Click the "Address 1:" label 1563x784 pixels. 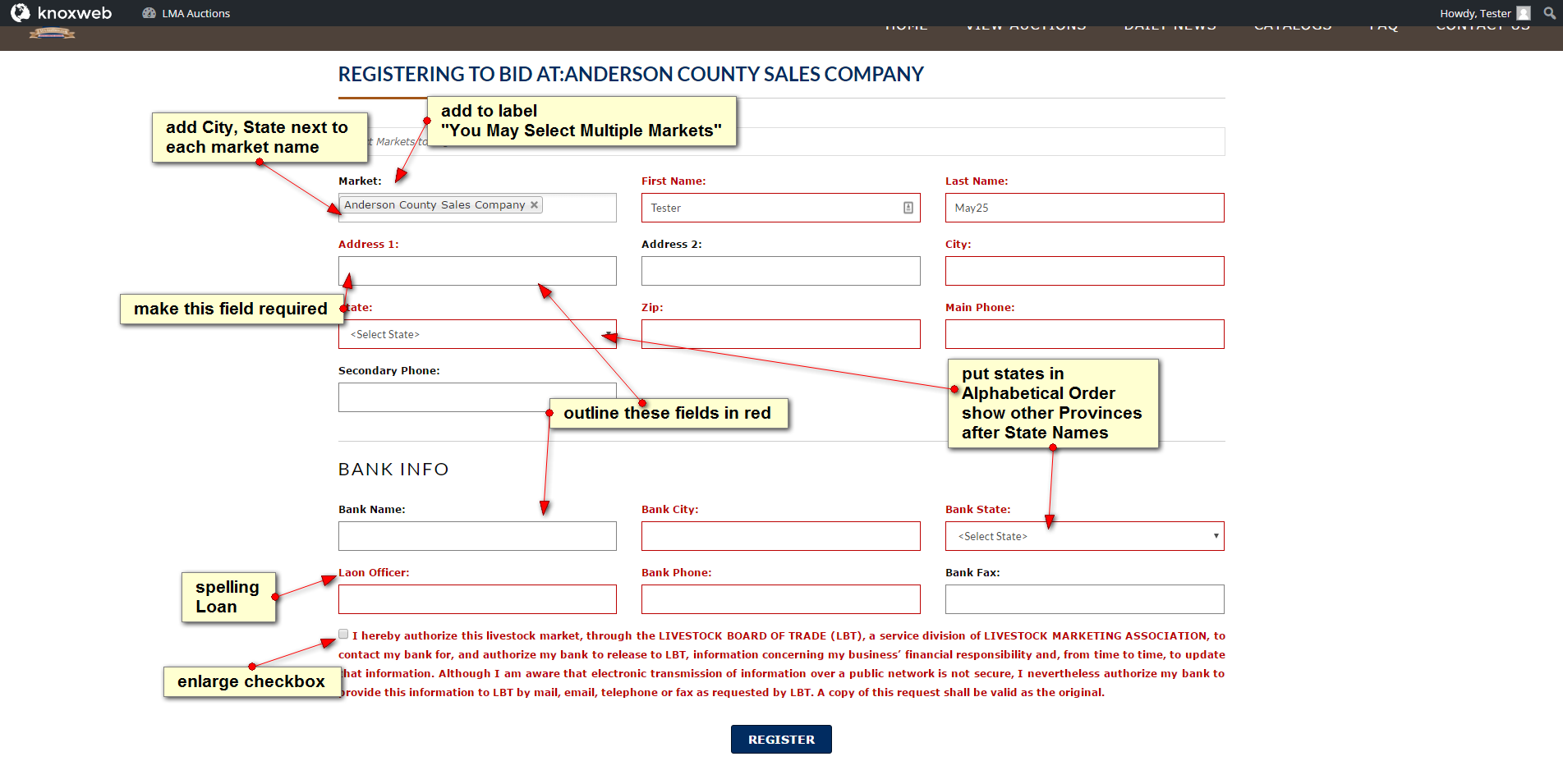click(368, 245)
